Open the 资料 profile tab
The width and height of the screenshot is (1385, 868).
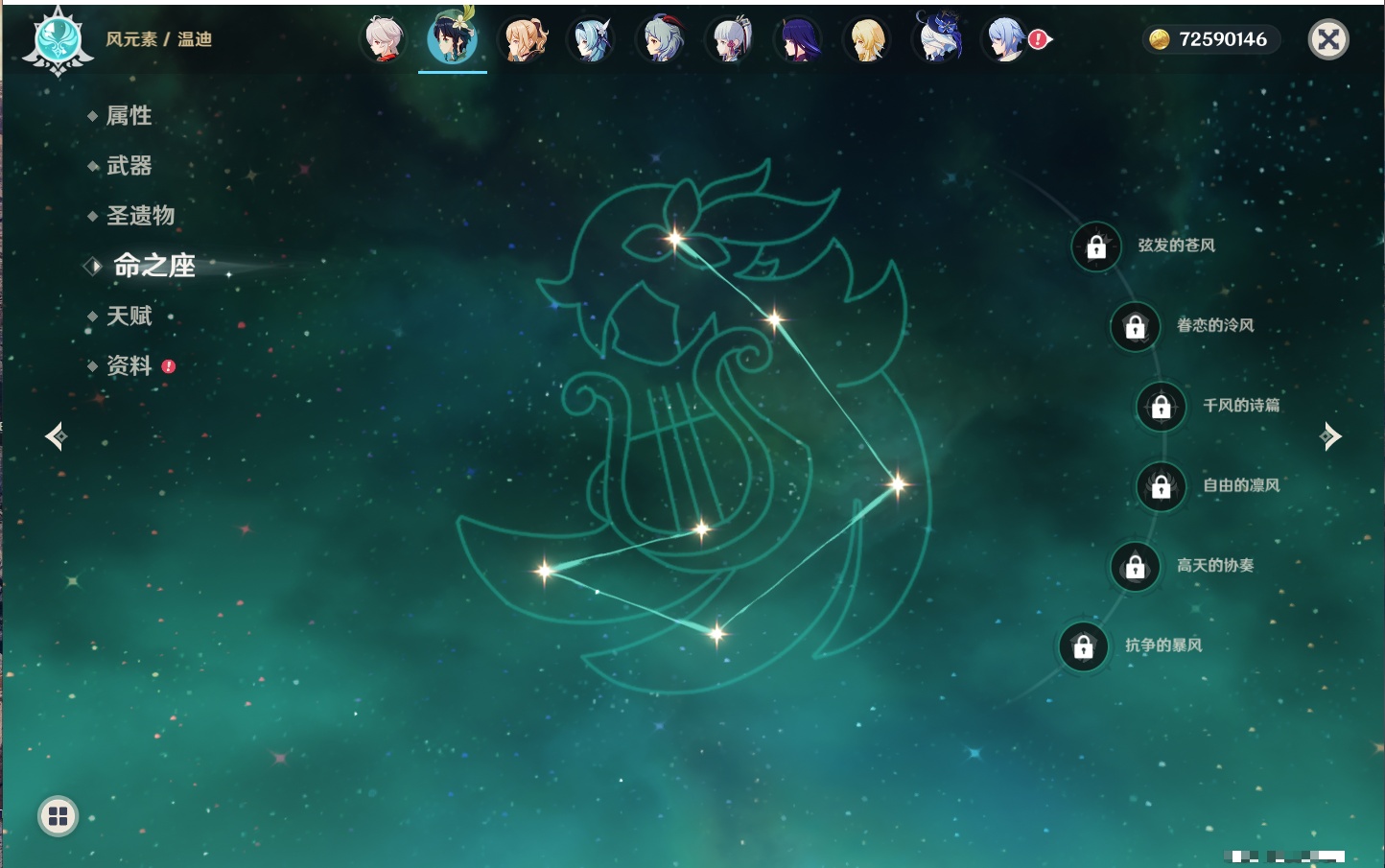pos(129,365)
